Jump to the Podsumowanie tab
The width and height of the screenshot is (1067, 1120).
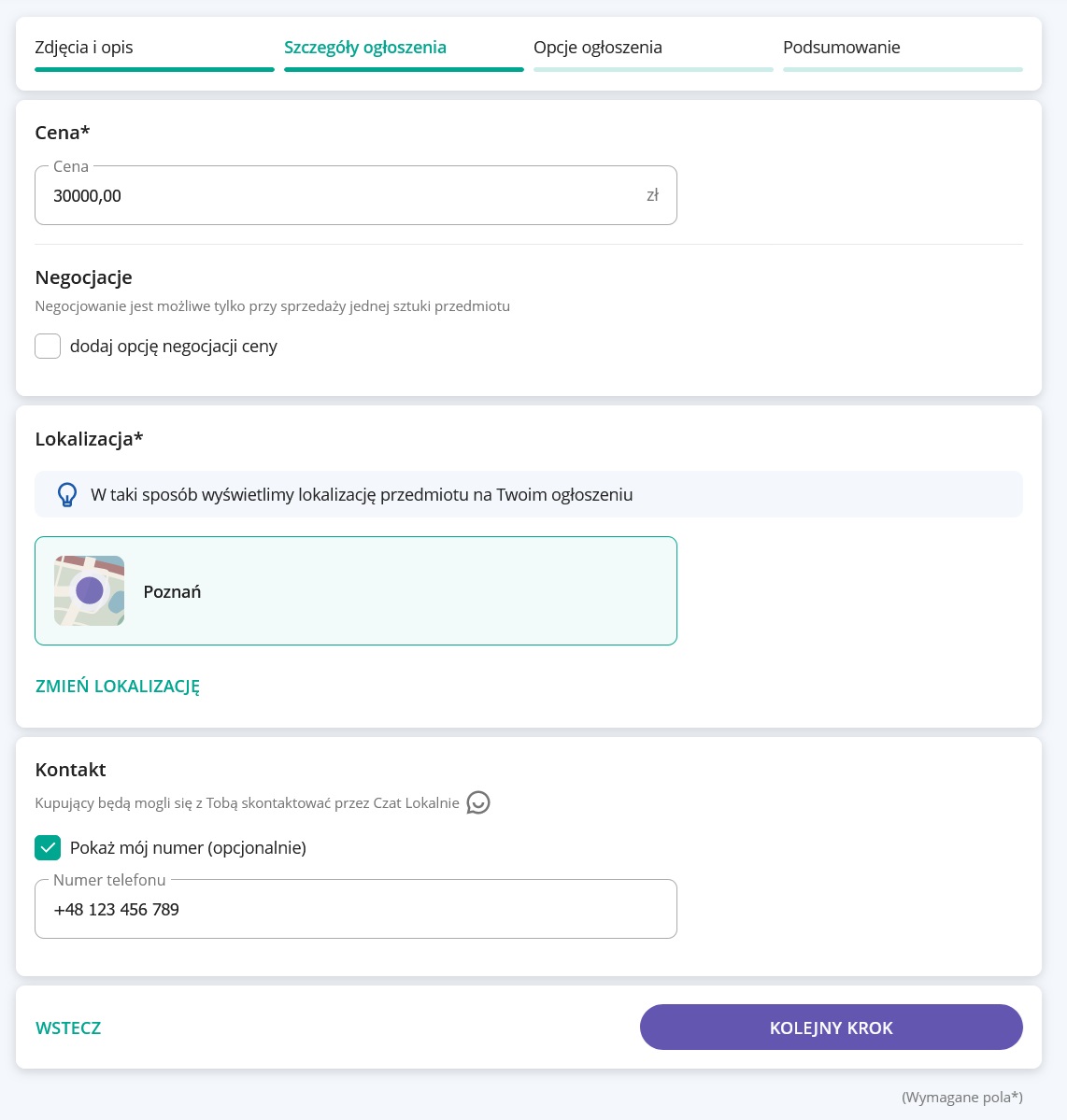(x=842, y=48)
